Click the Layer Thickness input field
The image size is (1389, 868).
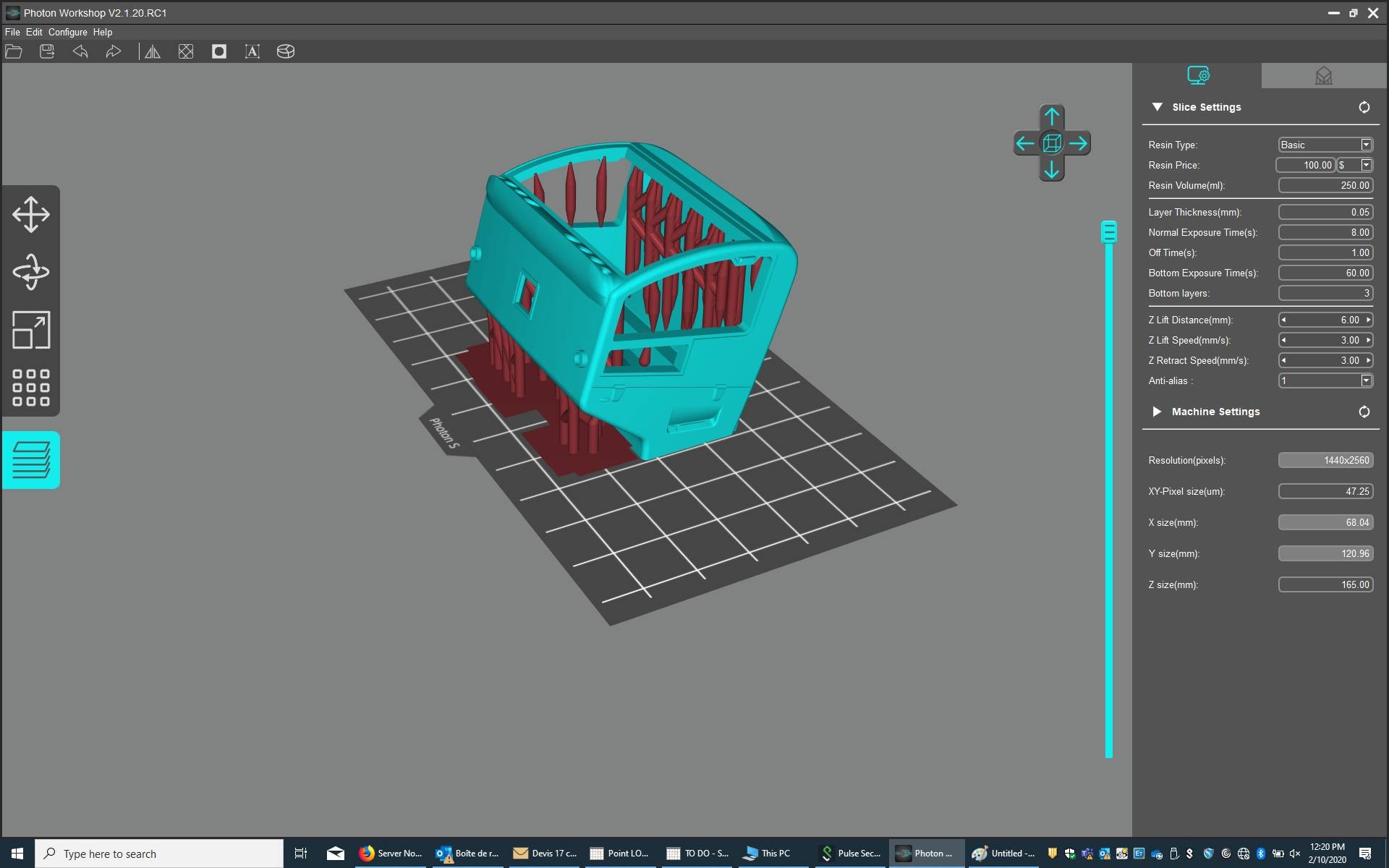click(1325, 212)
